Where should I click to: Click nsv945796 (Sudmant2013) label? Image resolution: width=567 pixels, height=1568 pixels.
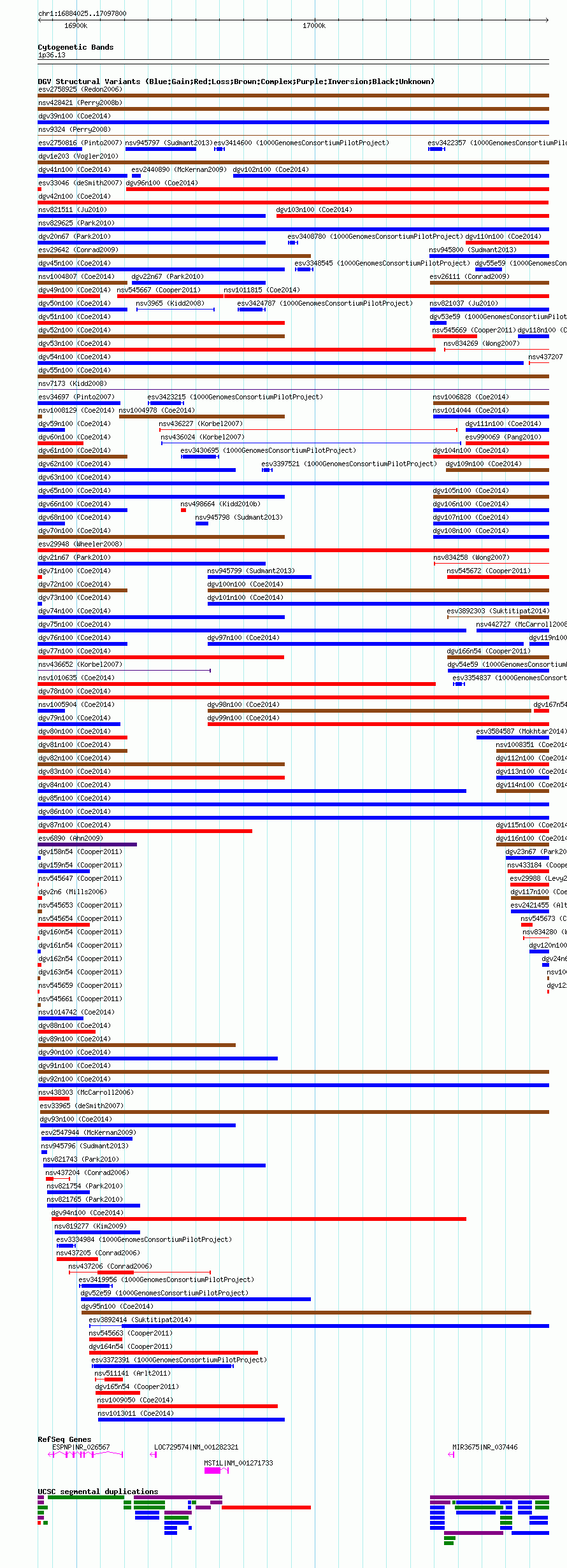click(x=85, y=1146)
